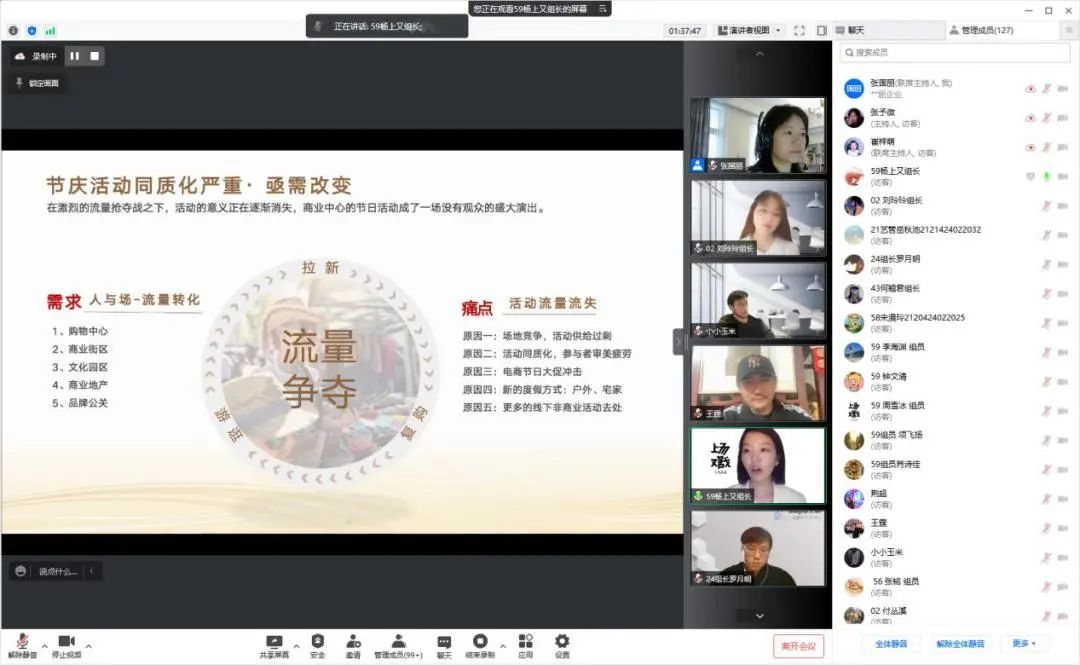Image resolution: width=1080 pixels, height=665 pixels.
Task: Unmute your microphone
Action: pos(22,643)
